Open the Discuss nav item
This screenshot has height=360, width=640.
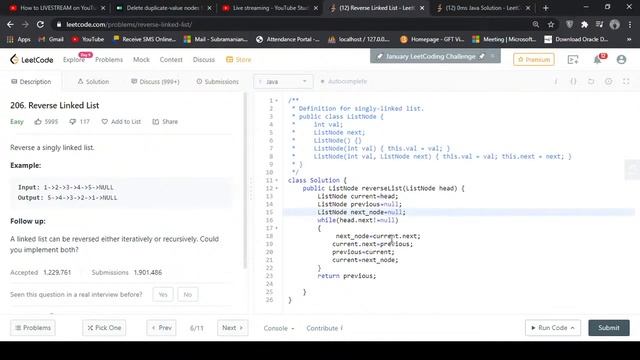(x=204, y=60)
